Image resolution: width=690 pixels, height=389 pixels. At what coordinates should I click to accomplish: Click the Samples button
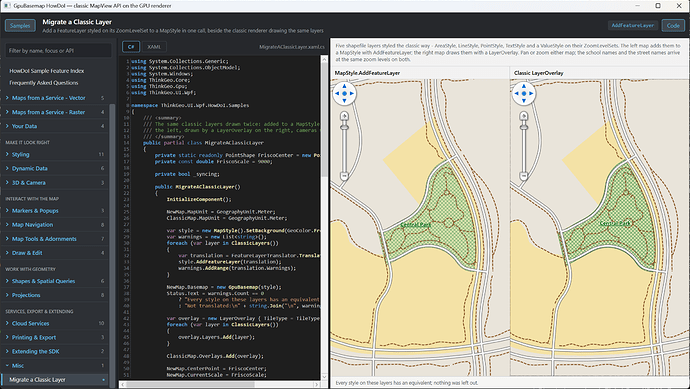pos(20,26)
